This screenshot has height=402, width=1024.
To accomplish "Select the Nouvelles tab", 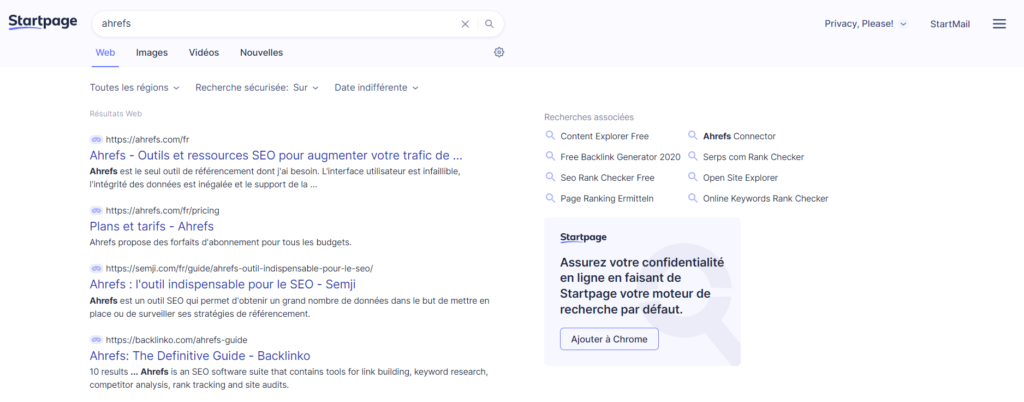I will point(261,52).
